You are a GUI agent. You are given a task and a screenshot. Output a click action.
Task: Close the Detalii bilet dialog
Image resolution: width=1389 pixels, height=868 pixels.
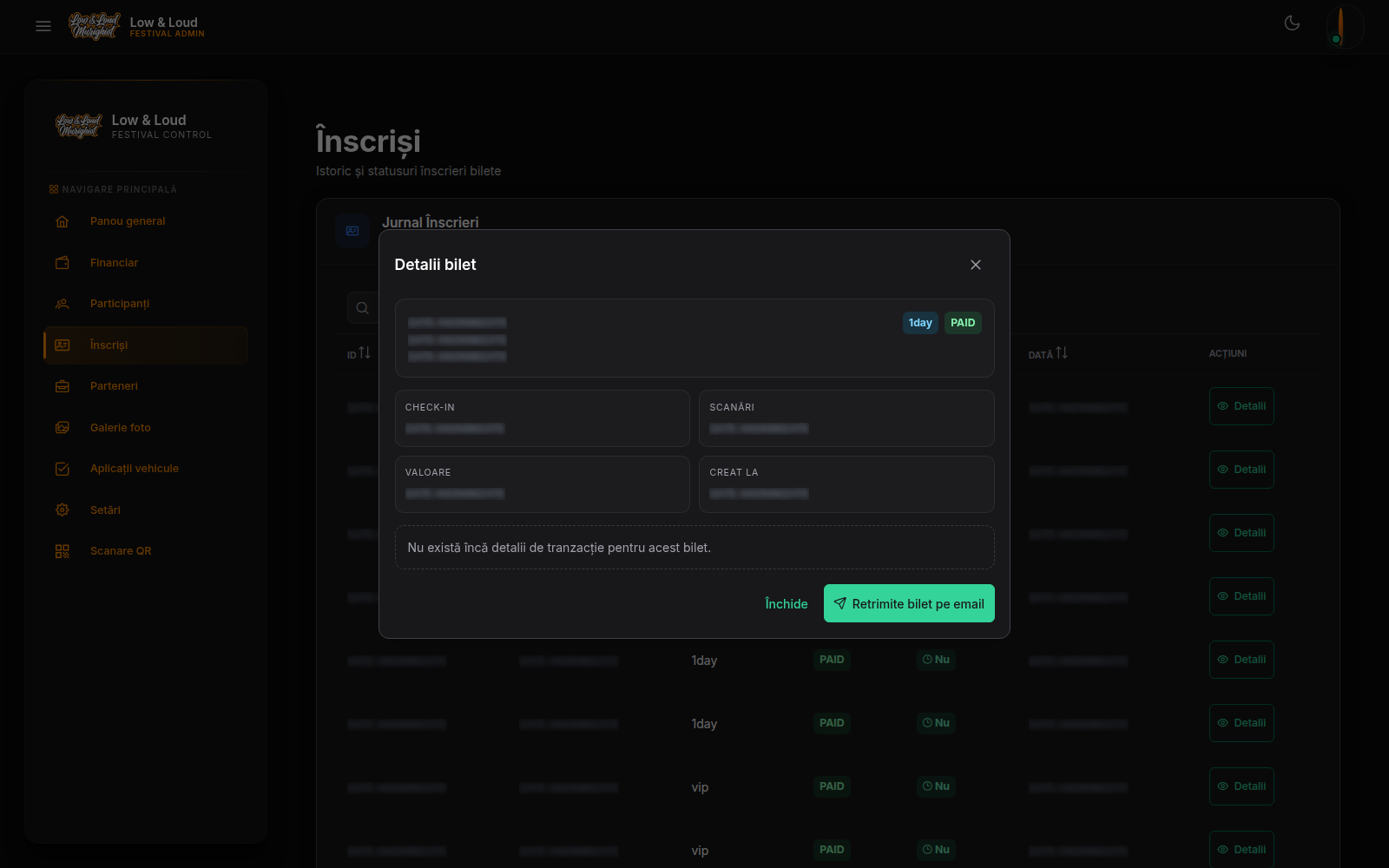click(x=976, y=265)
